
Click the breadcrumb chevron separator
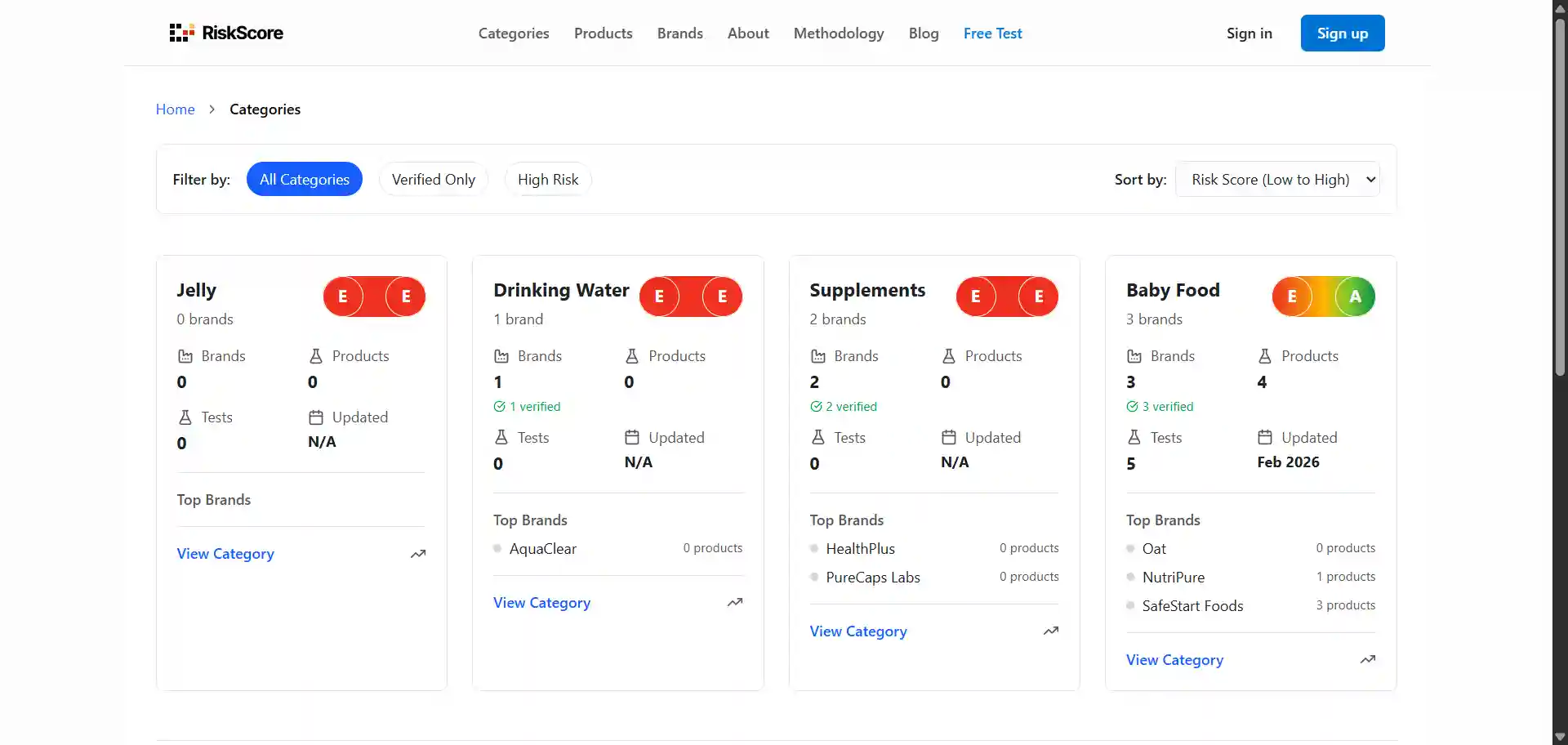tap(212, 109)
